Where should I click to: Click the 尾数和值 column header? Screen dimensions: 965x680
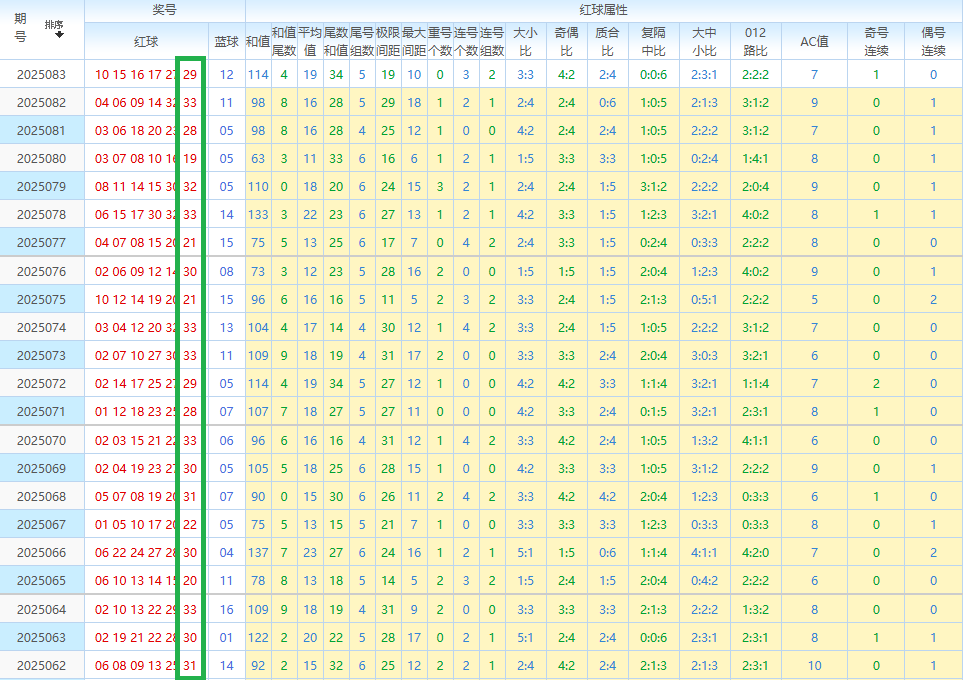[336, 41]
